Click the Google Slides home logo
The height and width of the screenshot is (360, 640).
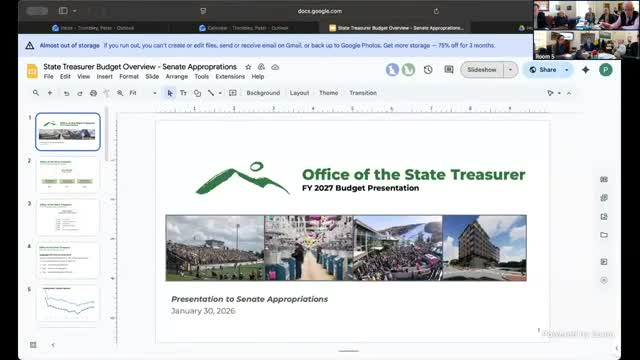pyautogui.click(x=32, y=71)
